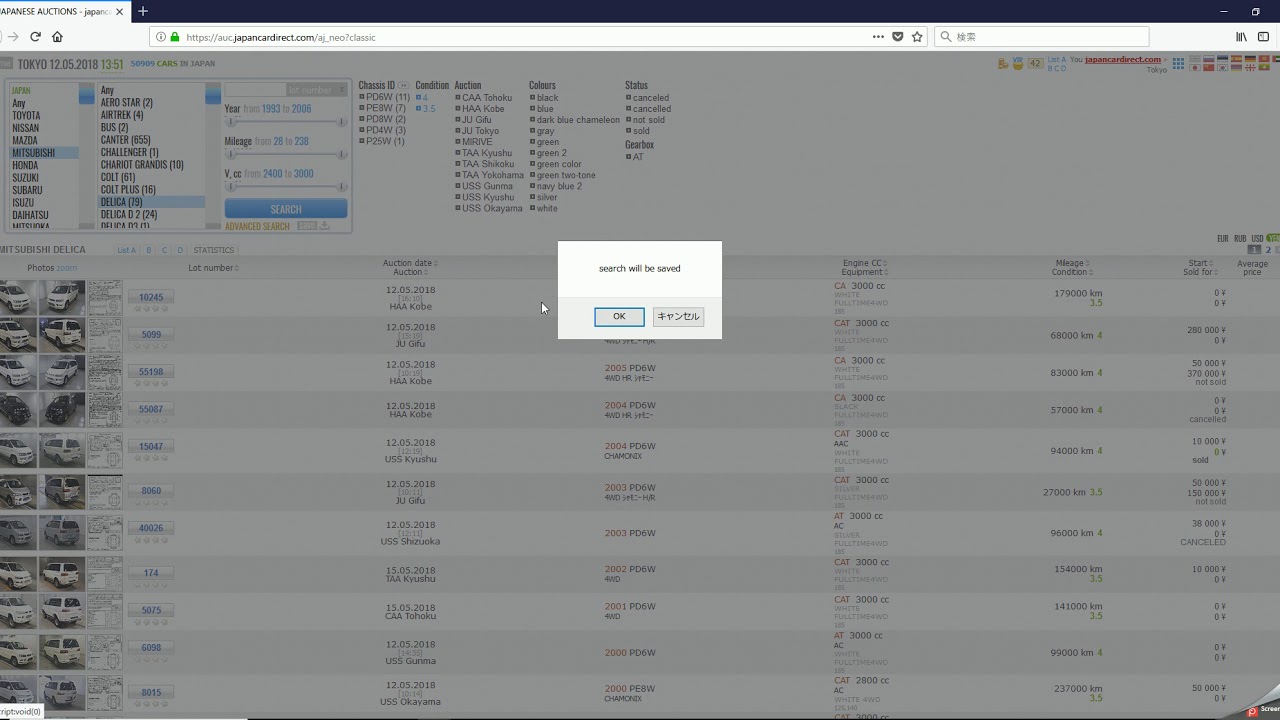Click the browser 検索 search field
Image resolution: width=1280 pixels, height=720 pixels.
(x=1041, y=37)
